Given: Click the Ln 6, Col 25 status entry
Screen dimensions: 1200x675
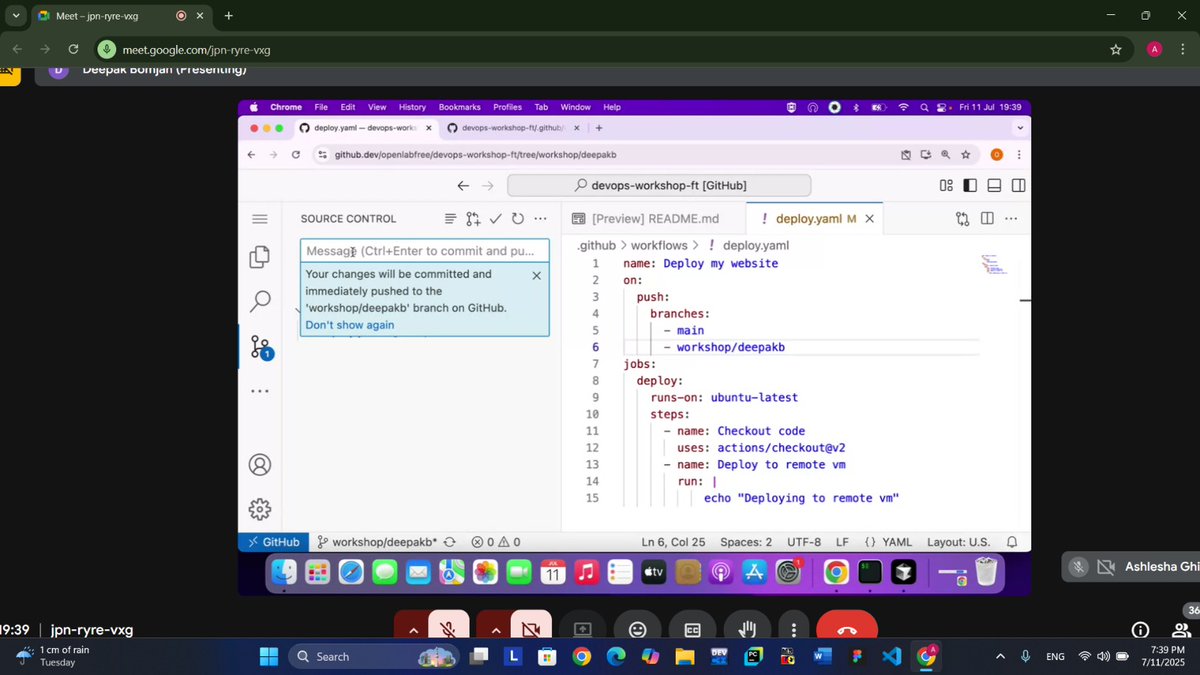Looking at the screenshot, I should [673, 542].
